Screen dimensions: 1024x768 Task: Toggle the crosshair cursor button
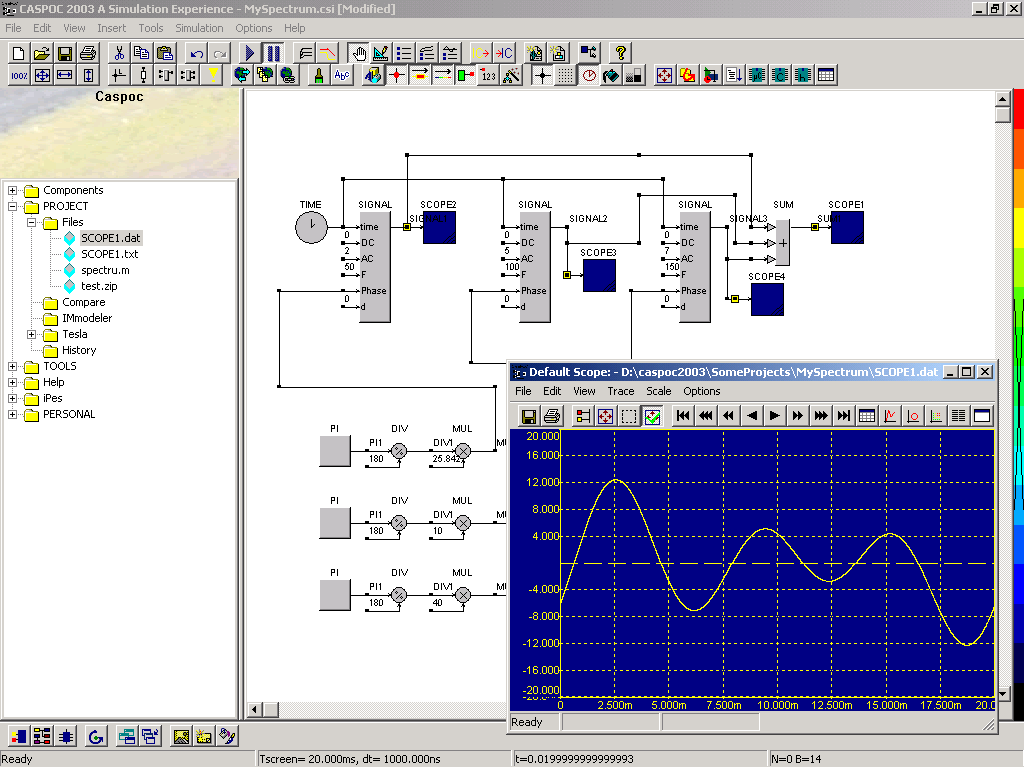542,76
